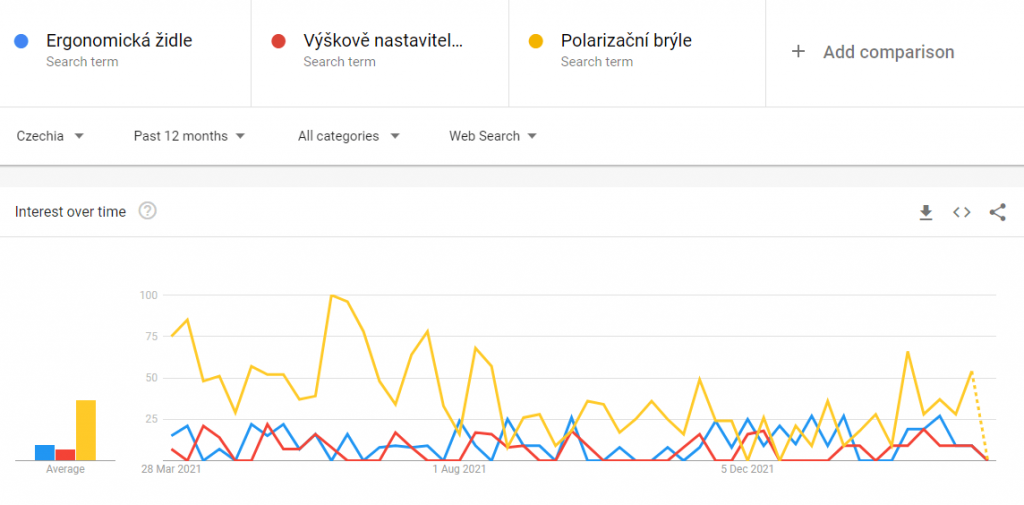
Task: Click the red dot for Výškově nastavitel
Action: [279, 41]
